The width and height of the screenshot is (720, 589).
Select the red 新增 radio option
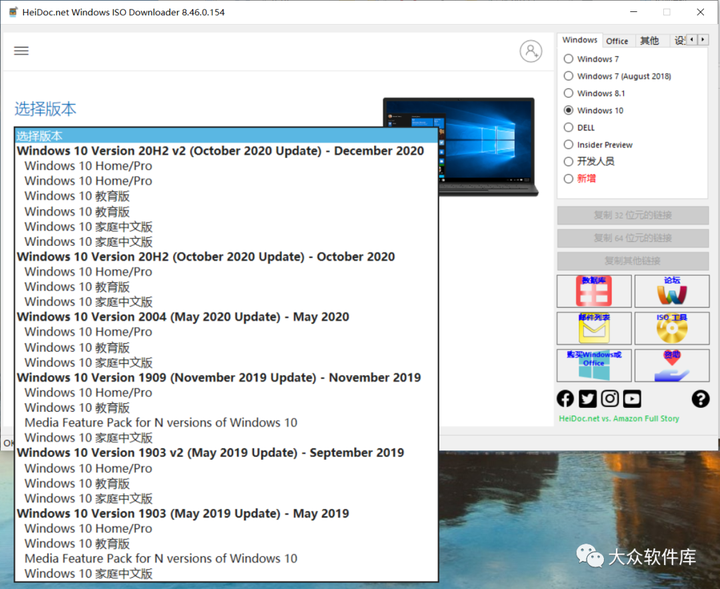580,179
